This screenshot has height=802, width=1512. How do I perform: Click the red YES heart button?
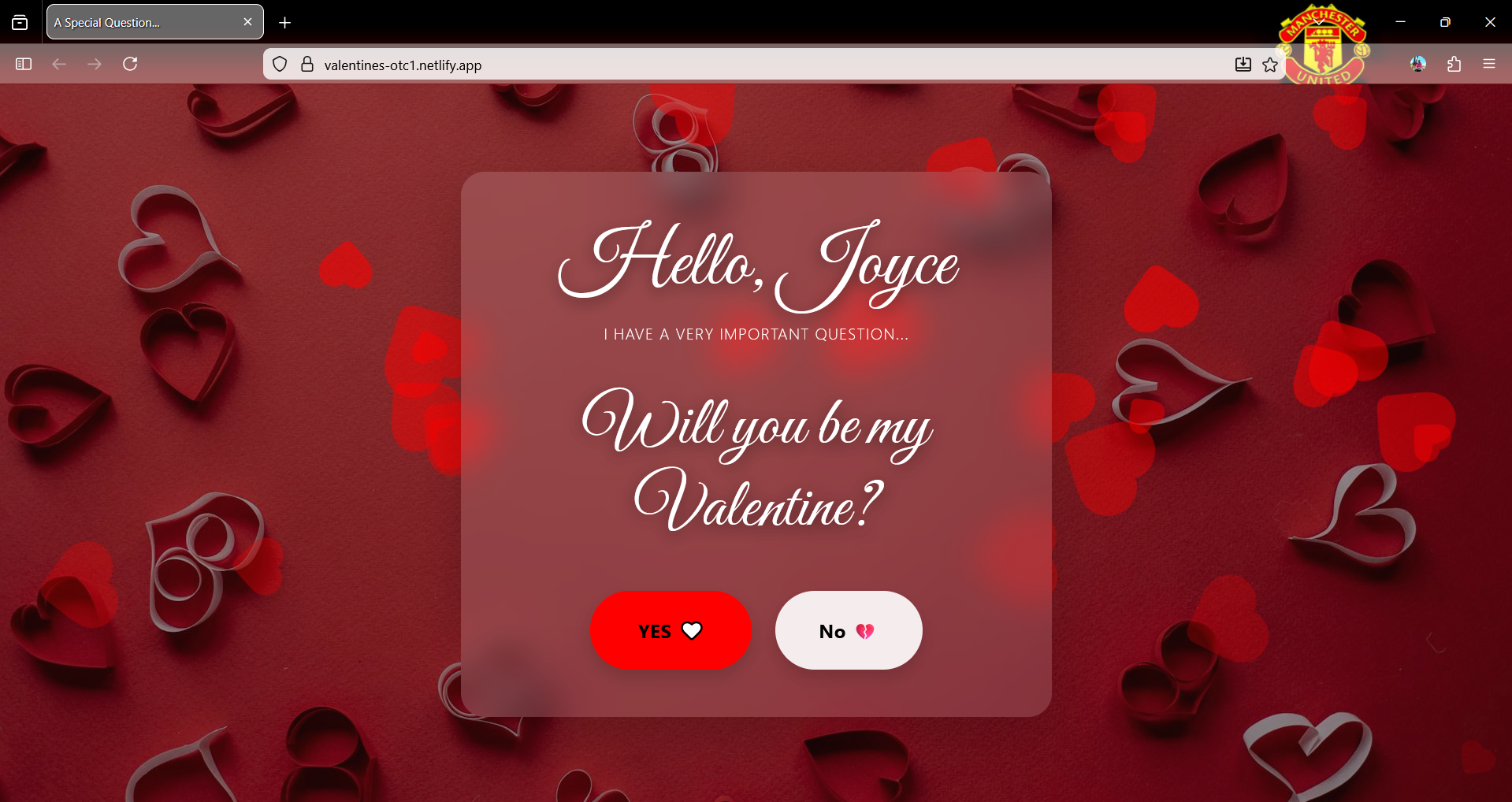[671, 630]
